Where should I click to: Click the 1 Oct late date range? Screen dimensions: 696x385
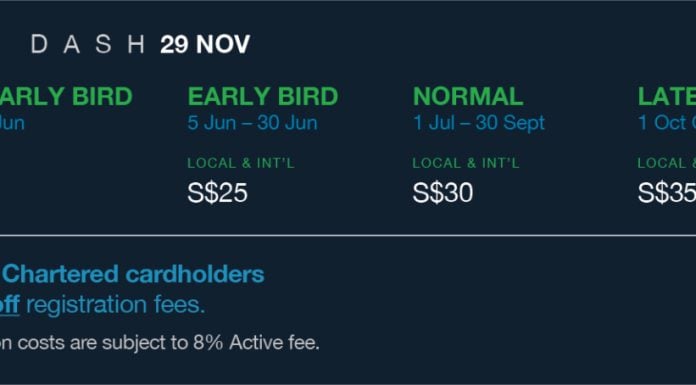[667, 123]
